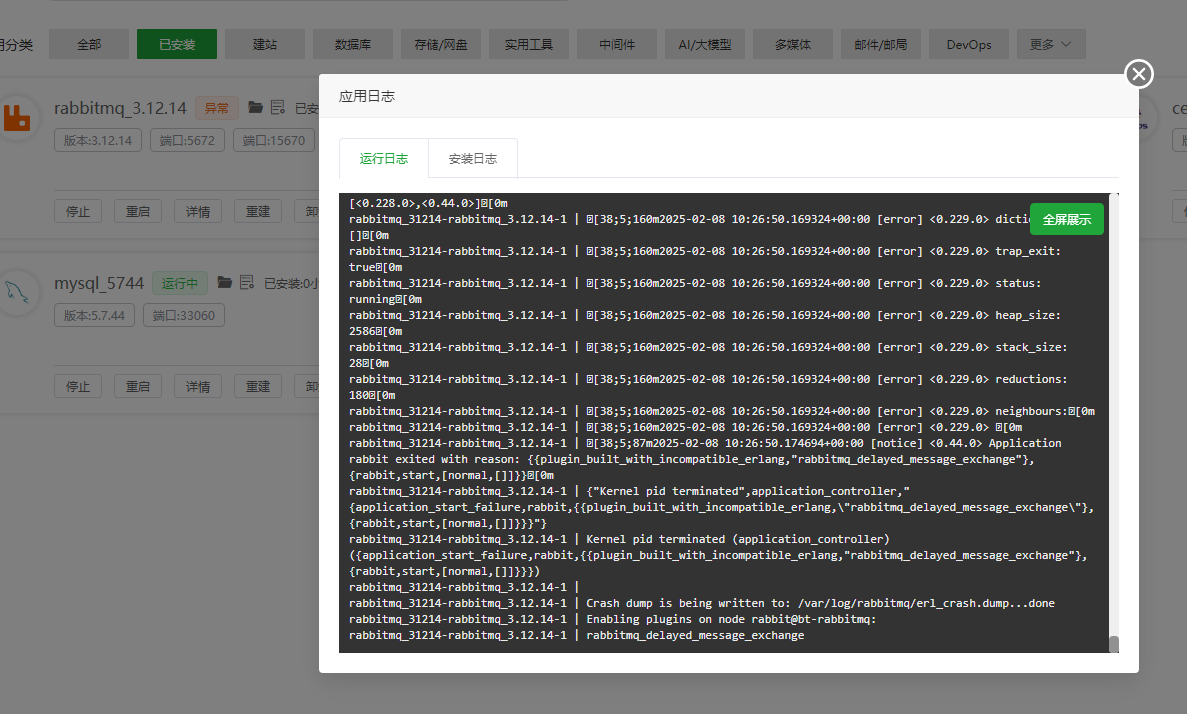Click 停止 for mysql_5744
This screenshot has height=714, width=1187.
point(78,386)
